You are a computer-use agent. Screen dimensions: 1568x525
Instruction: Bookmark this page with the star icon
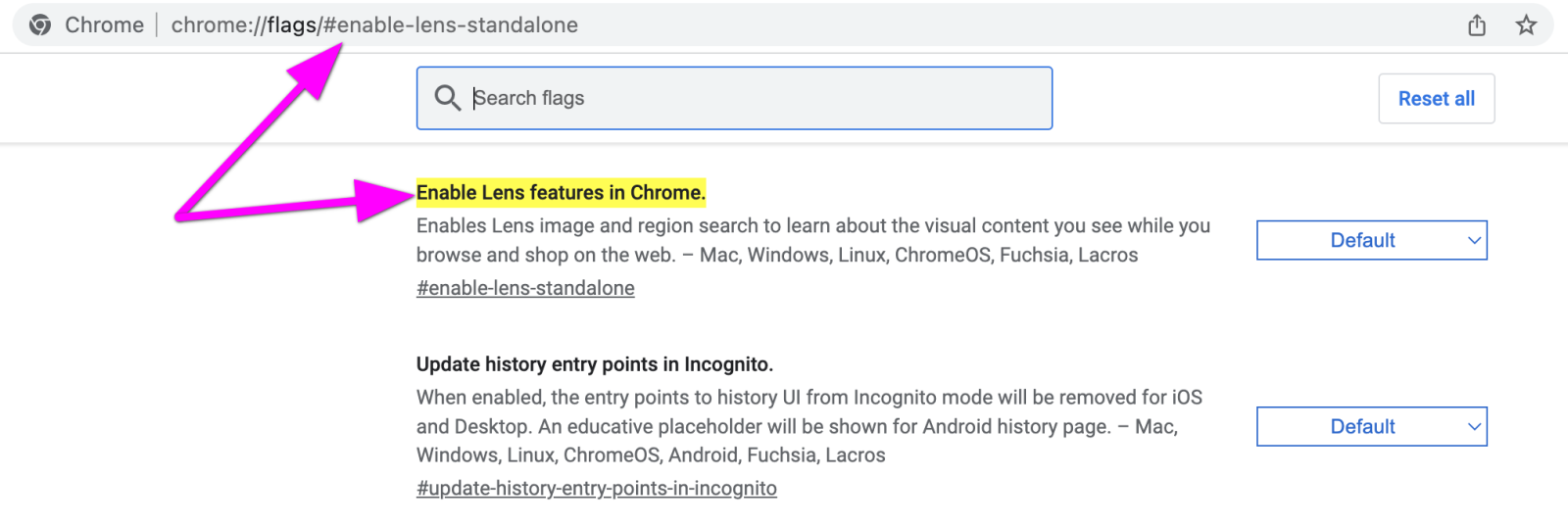[1526, 25]
